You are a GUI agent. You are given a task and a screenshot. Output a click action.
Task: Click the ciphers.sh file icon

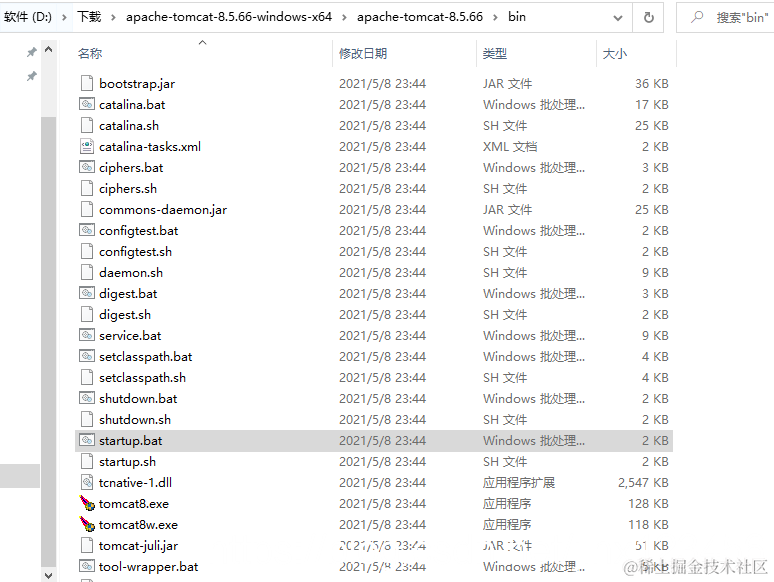pos(87,188)
